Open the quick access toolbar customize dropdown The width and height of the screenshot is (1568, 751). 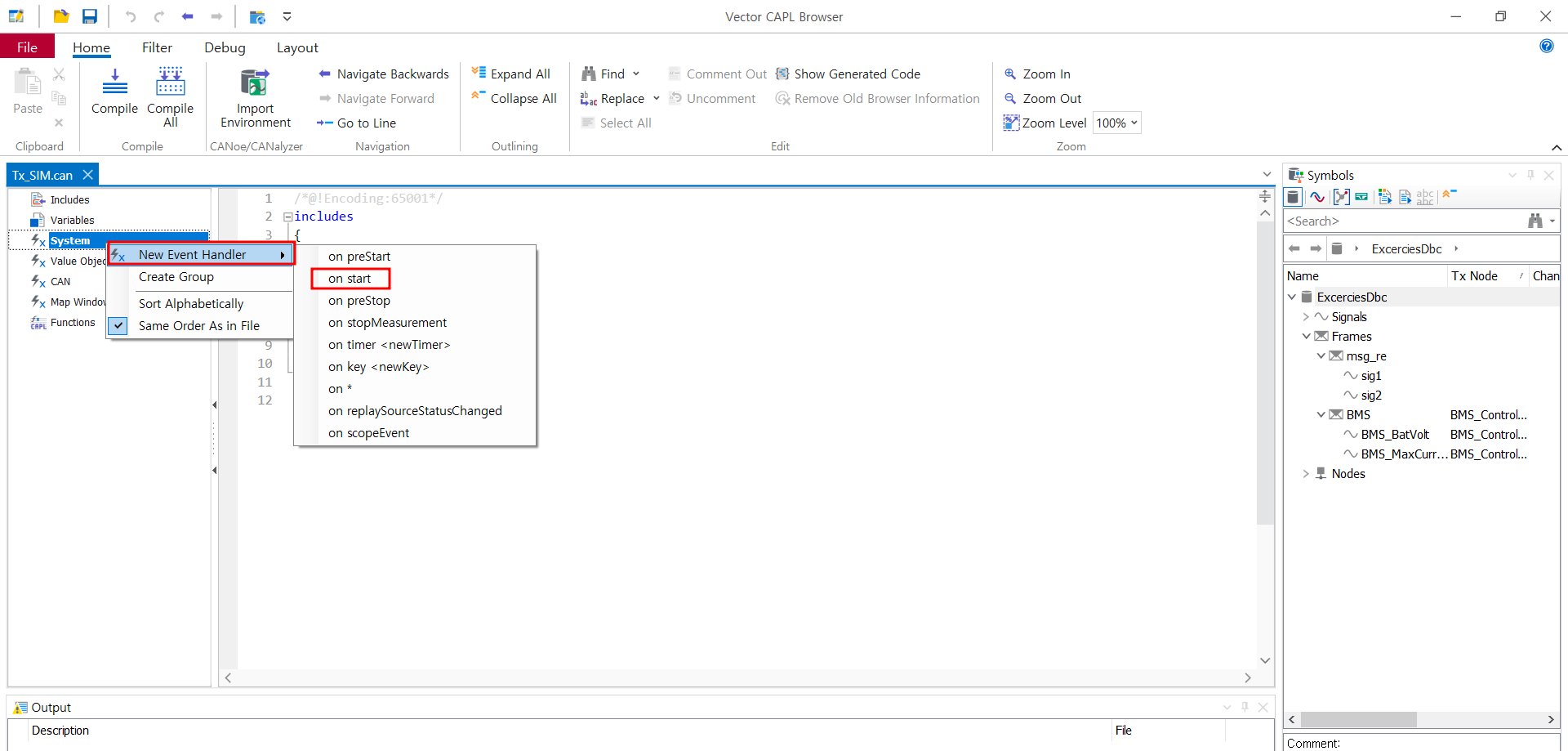287,16
